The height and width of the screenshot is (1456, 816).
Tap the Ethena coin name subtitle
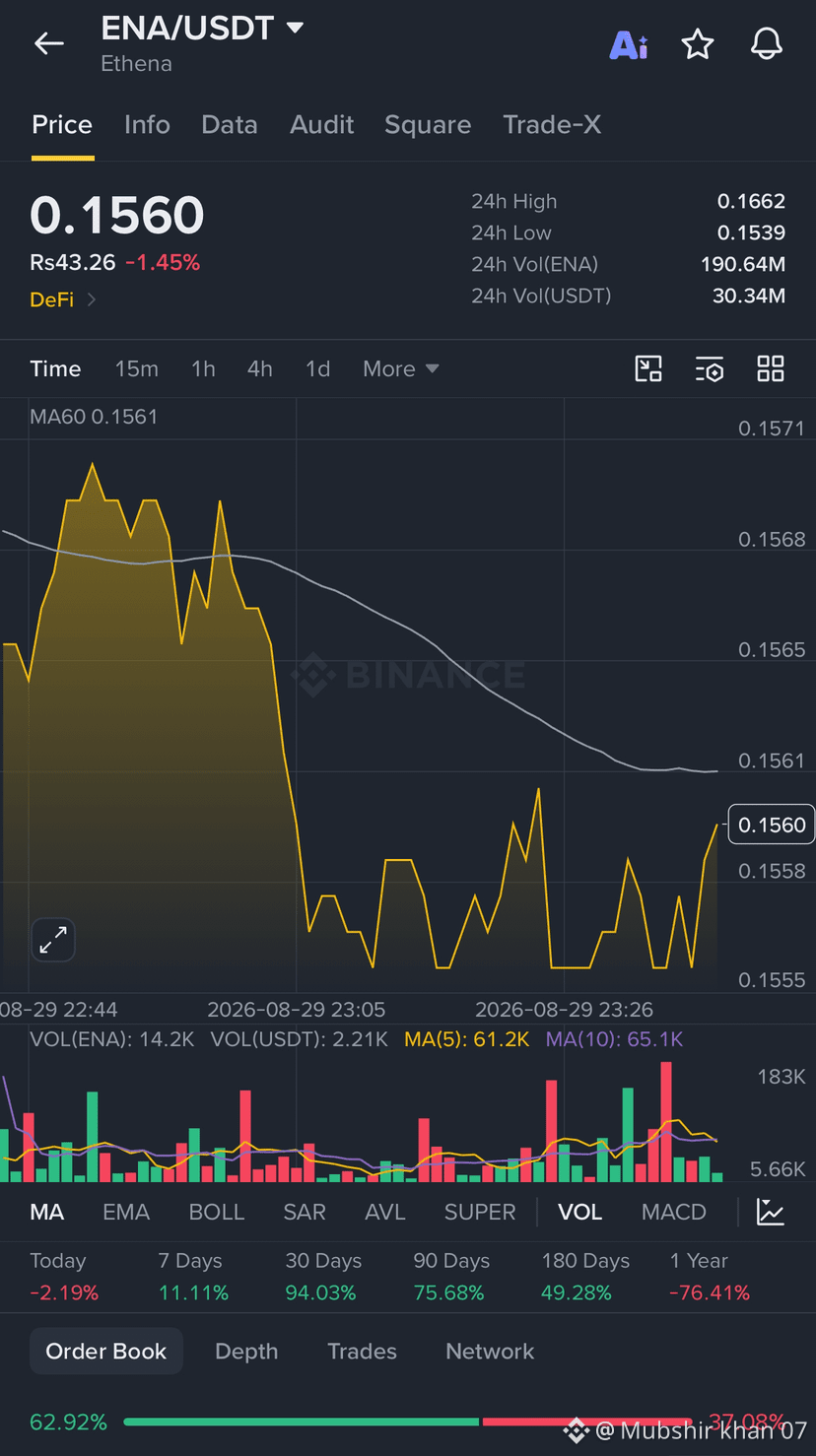pos(136,64)
